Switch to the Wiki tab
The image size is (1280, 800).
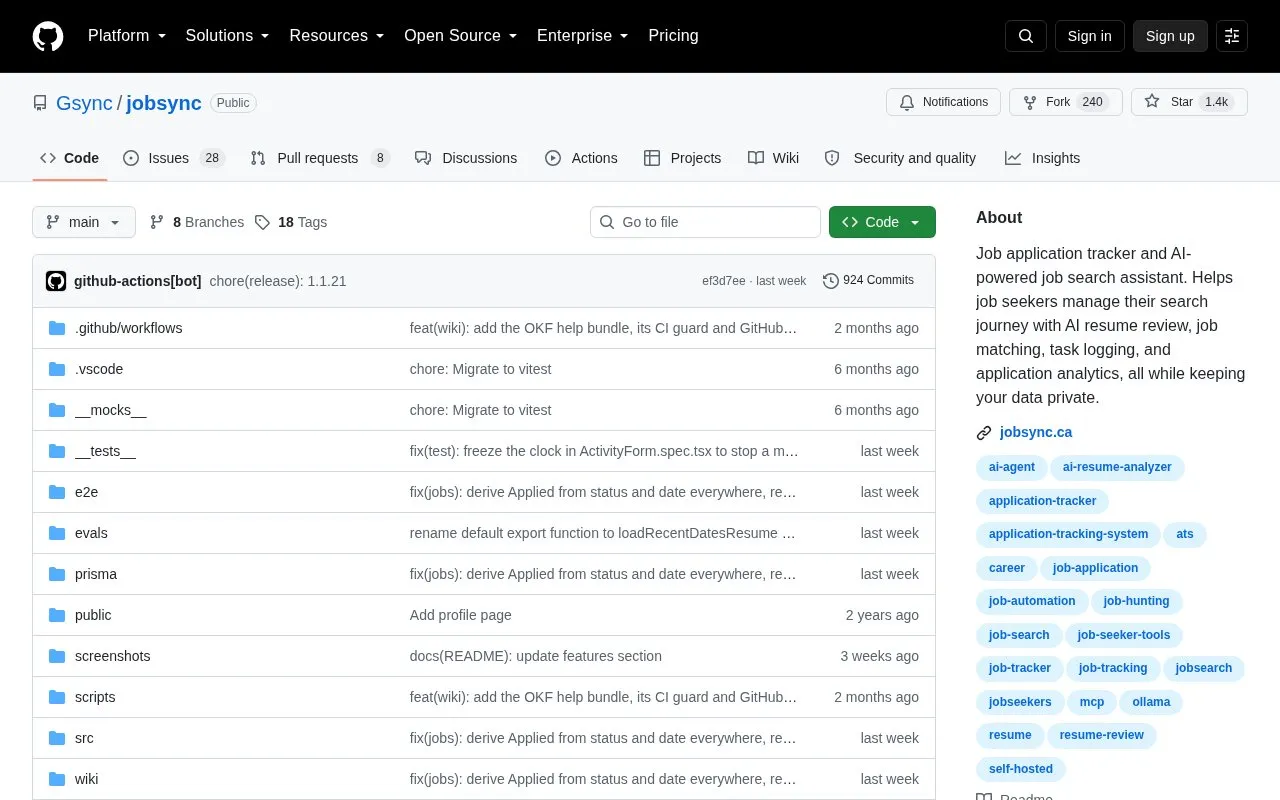pyautogui.click(x=773, y=158)
